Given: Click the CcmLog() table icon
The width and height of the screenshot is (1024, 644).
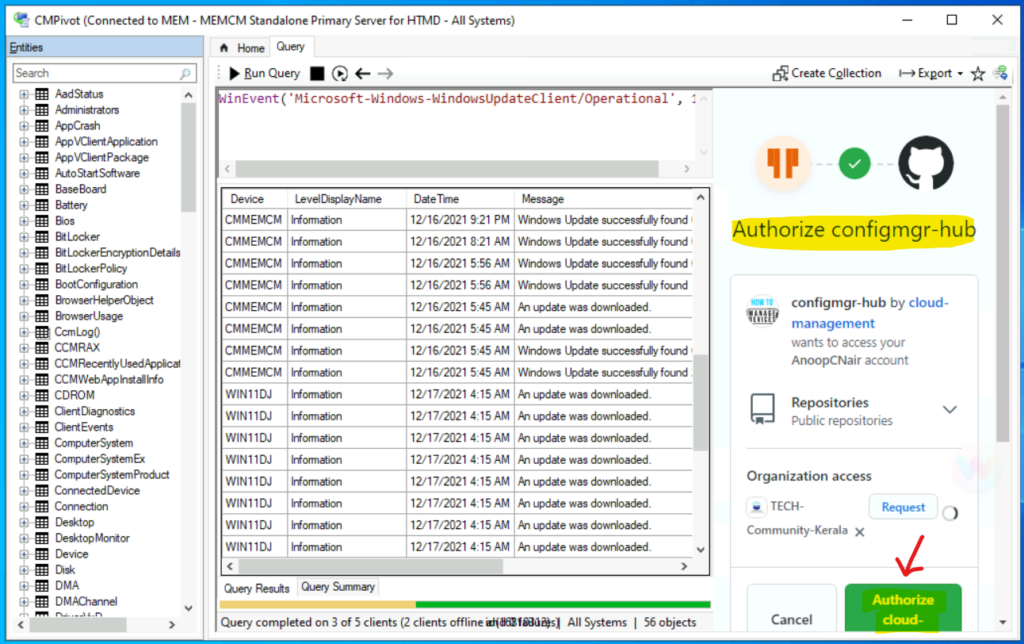Looking at the screenshot, I should (x=42, y=332).
